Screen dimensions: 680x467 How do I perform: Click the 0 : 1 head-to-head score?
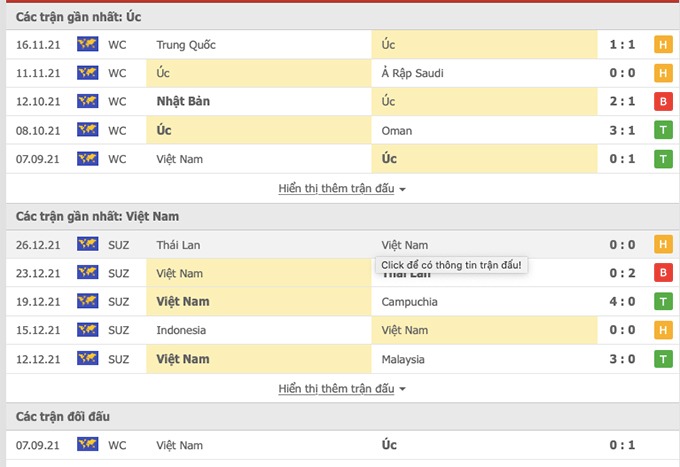coord(623,444)
